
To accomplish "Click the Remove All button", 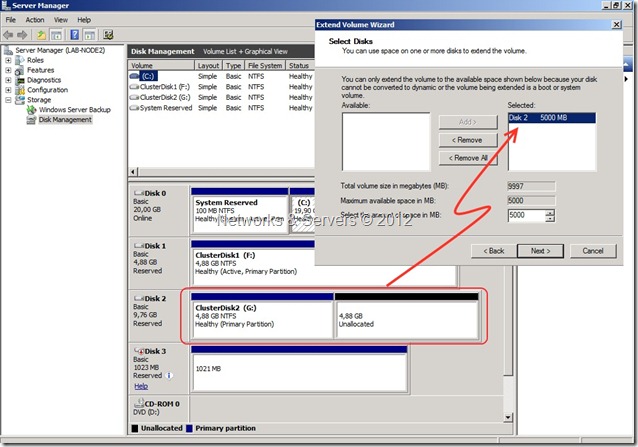I will [468, 158].
